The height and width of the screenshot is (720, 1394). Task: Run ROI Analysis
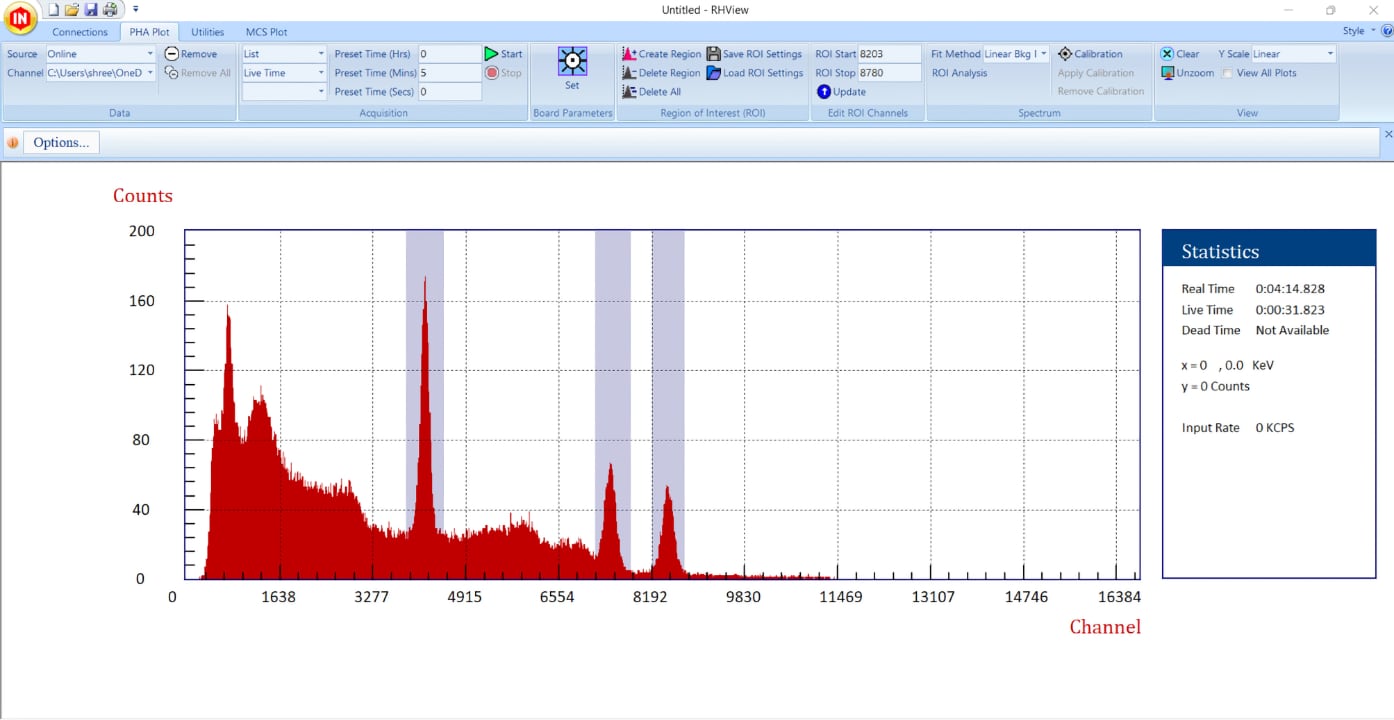point(959,73)
